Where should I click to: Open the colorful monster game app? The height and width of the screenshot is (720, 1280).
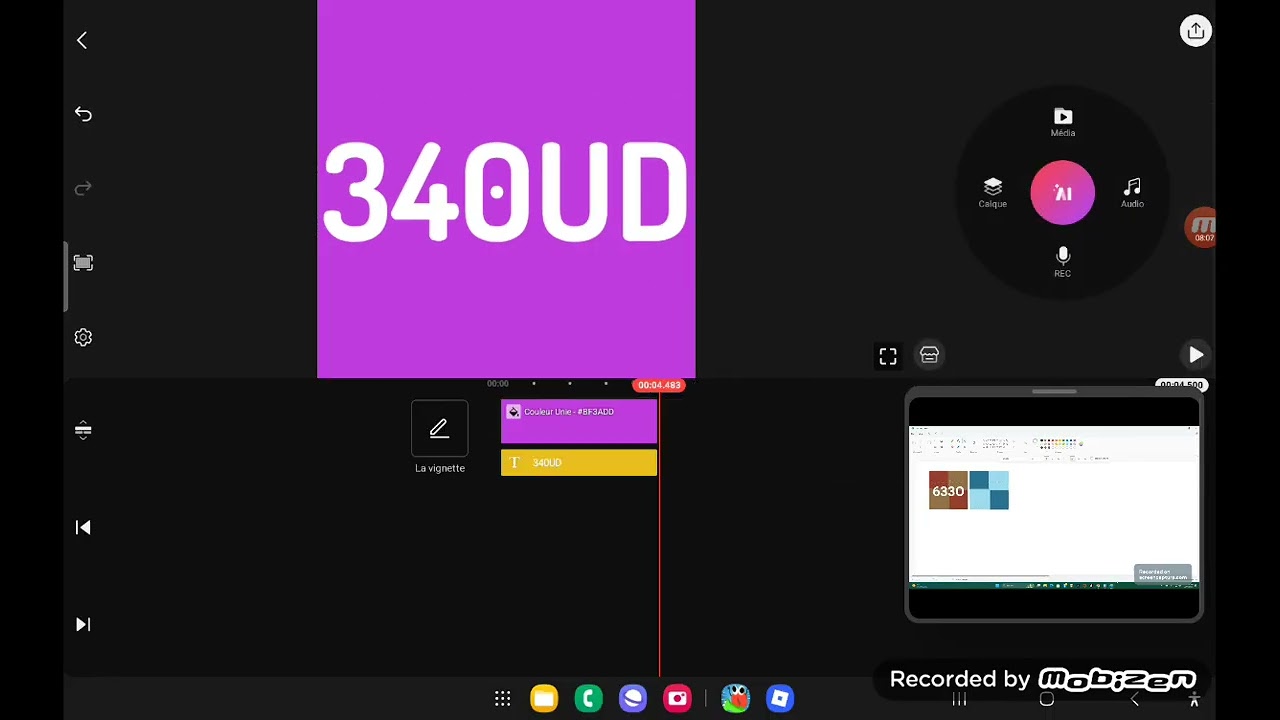click(735, 699)
